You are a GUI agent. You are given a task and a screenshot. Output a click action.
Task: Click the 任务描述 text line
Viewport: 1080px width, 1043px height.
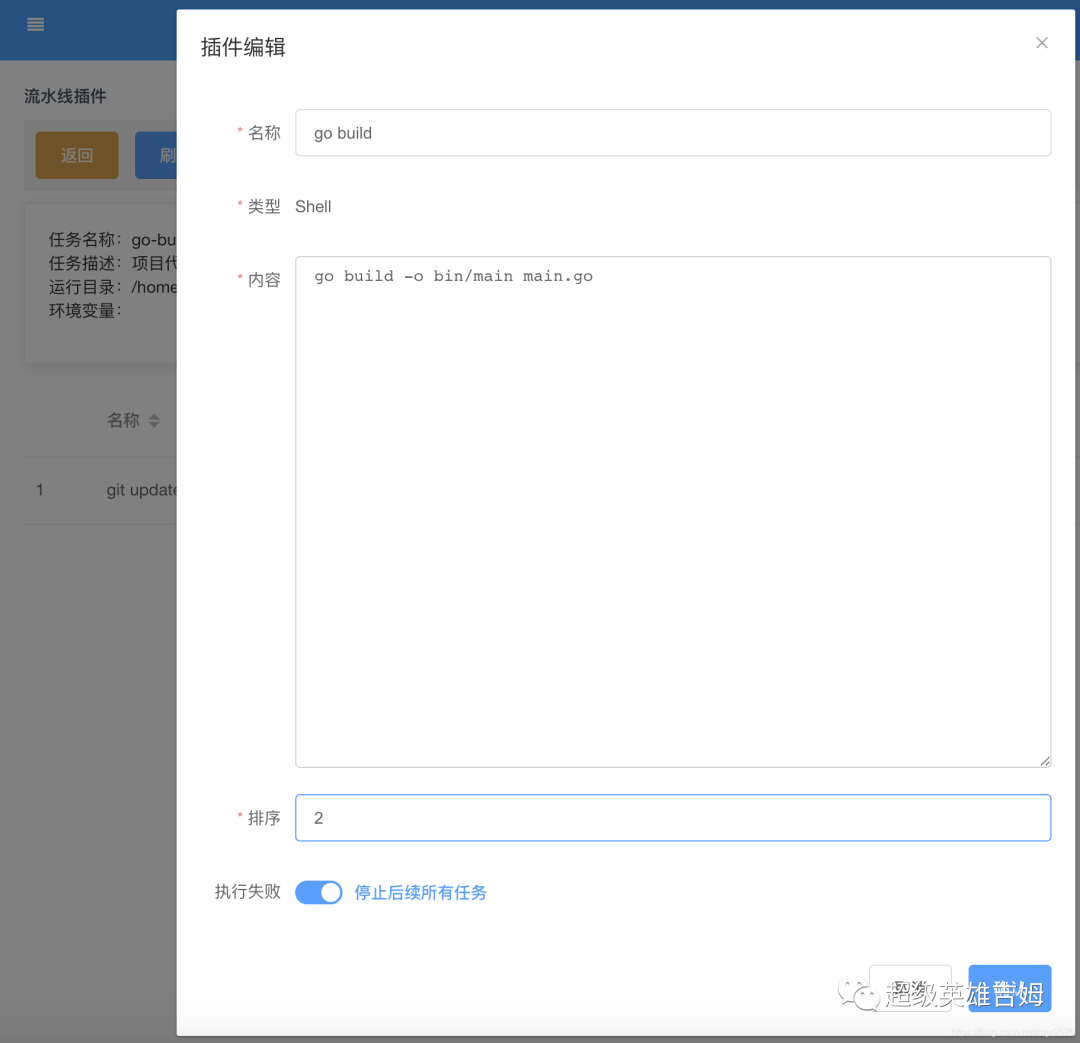click(x=112, y=263)
